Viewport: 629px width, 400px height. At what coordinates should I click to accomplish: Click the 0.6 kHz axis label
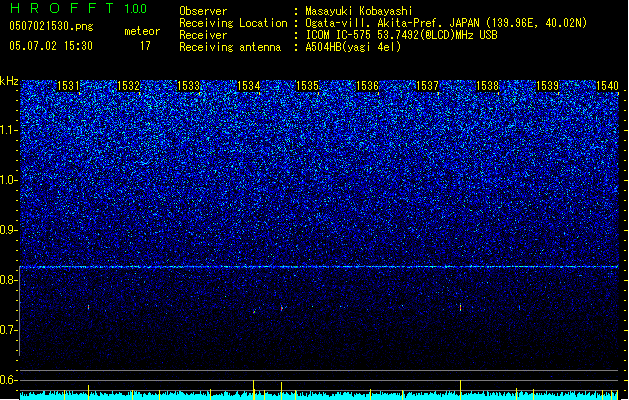[x=8, y=380]
